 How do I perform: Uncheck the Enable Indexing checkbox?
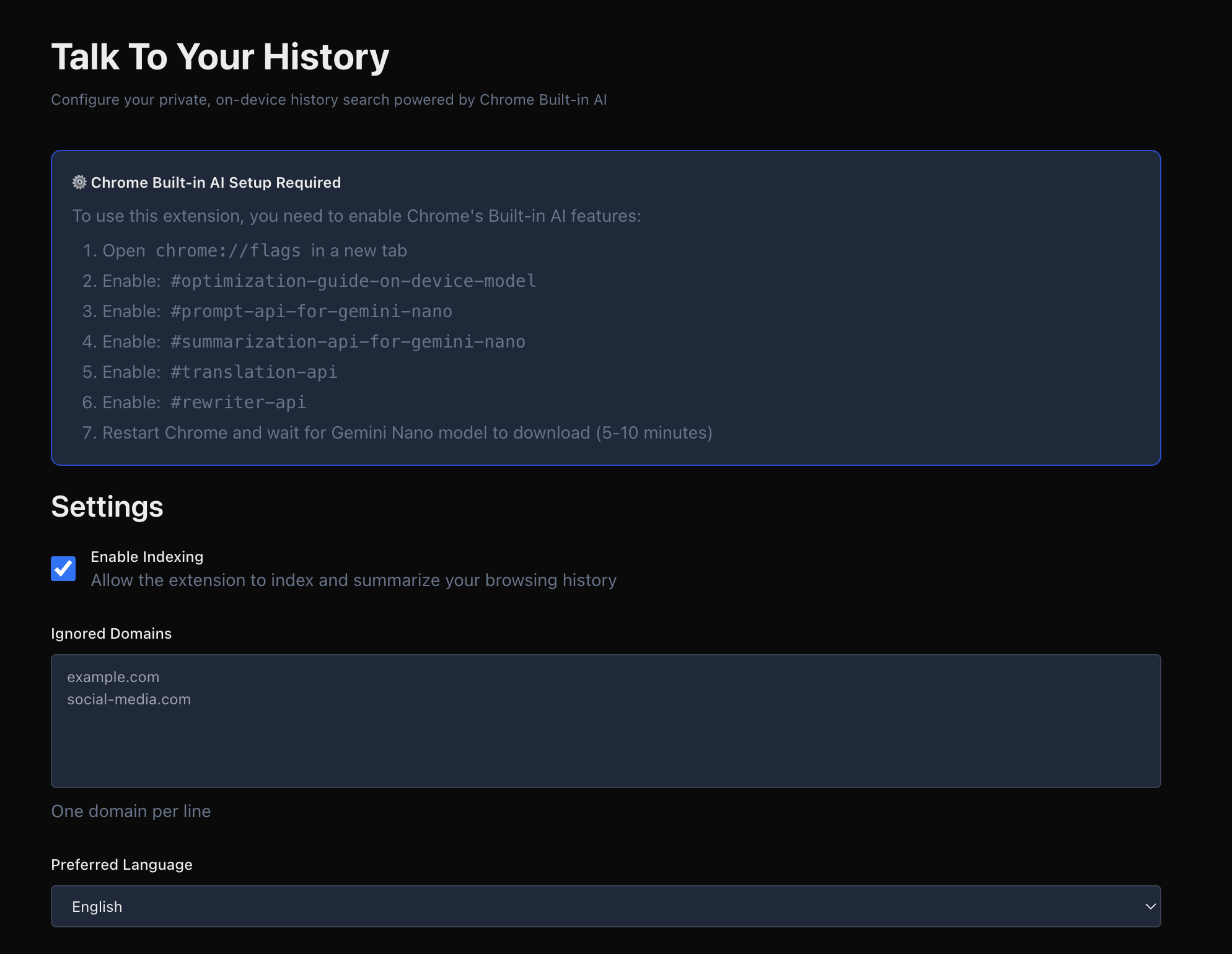[x=63, y=569]
